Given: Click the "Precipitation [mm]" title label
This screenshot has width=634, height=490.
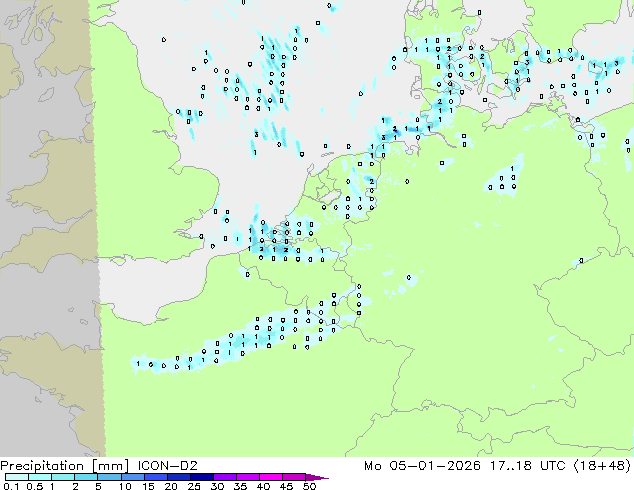Looking at the screenshot, I should 65,466.
